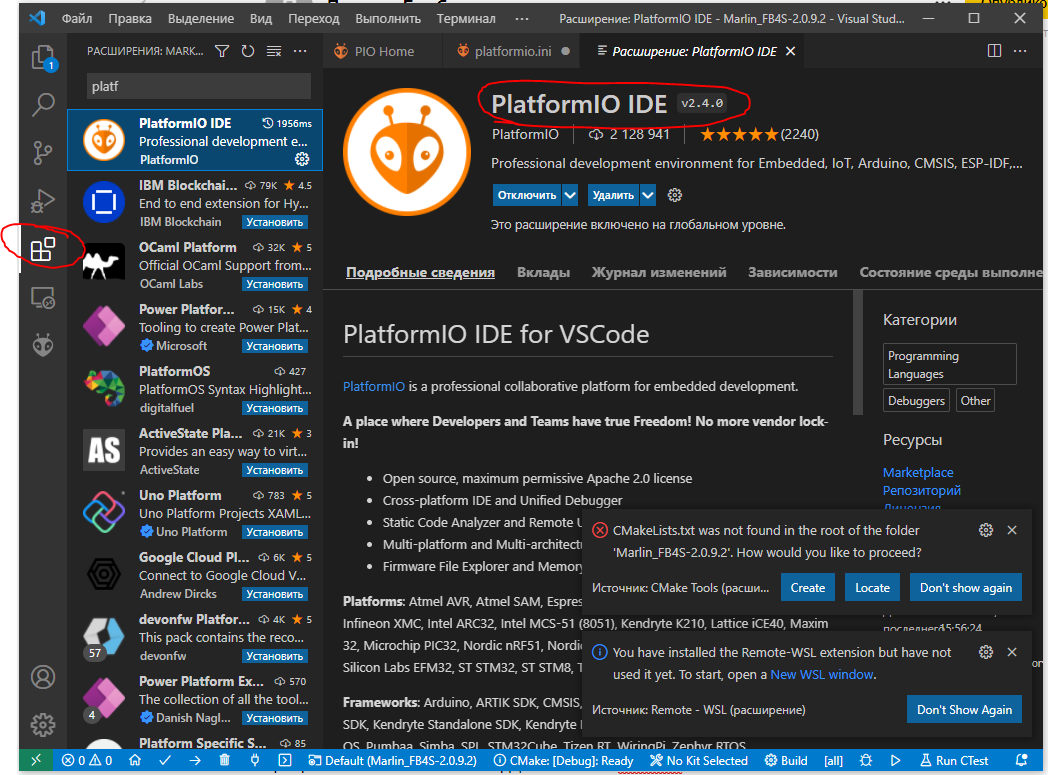Click the extensions search field
The width and height of the screenshot is (1048, 775).
(x=199, y=86)
